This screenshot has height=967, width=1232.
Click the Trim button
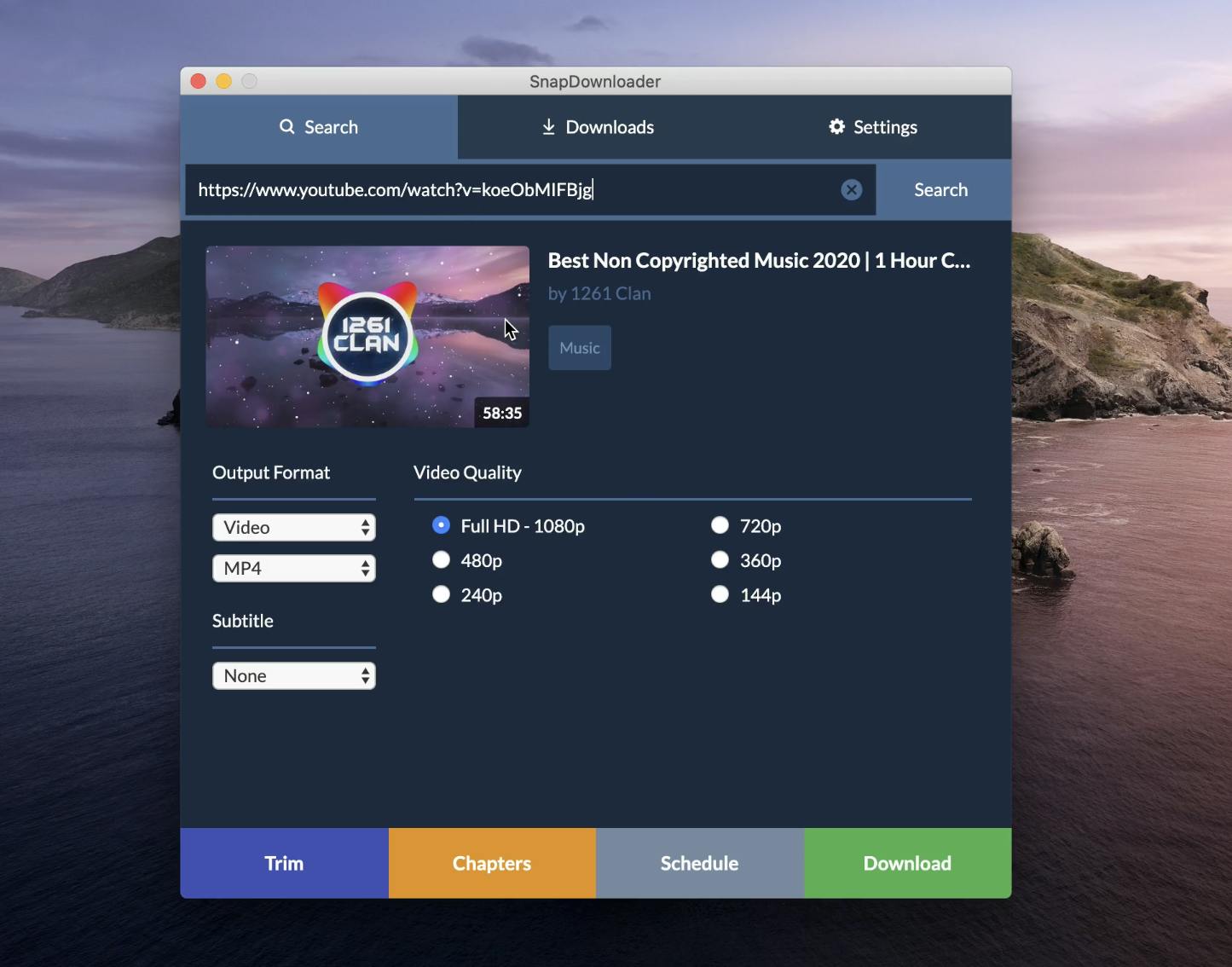(x=284, y=863)
